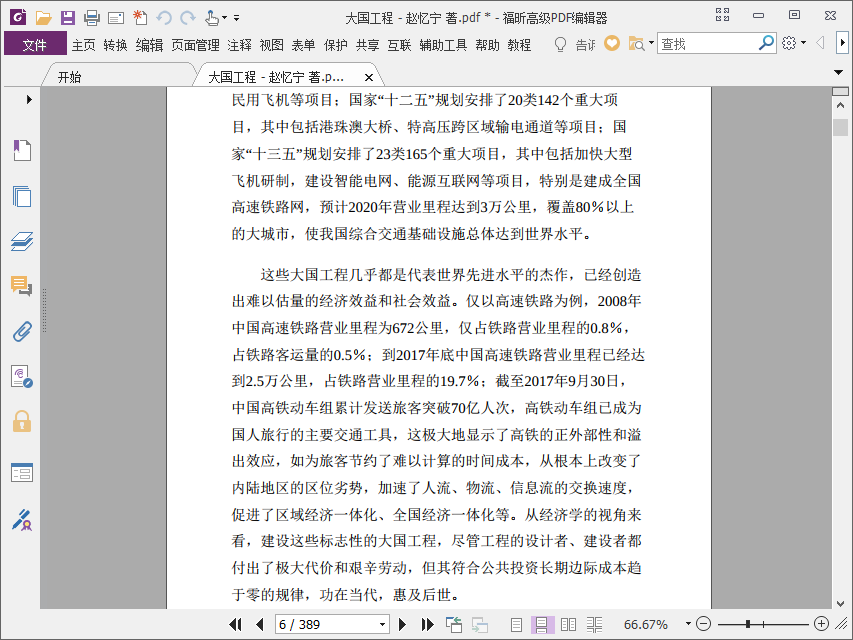Viewport: 853px width, 640px height.
Task: Switch to the 视图 ribbon tab
Action: [x=271, y=45]
